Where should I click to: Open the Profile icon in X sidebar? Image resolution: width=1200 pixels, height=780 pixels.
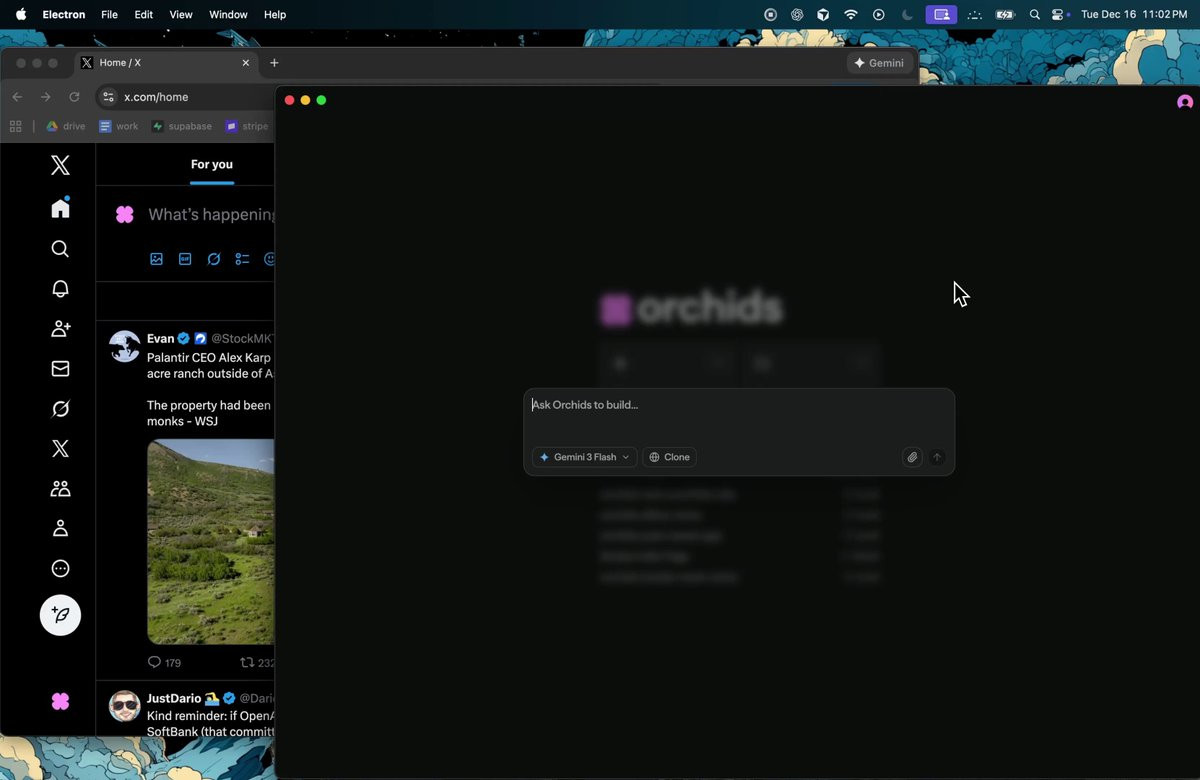pyautogui.click(x=60, y=528)
